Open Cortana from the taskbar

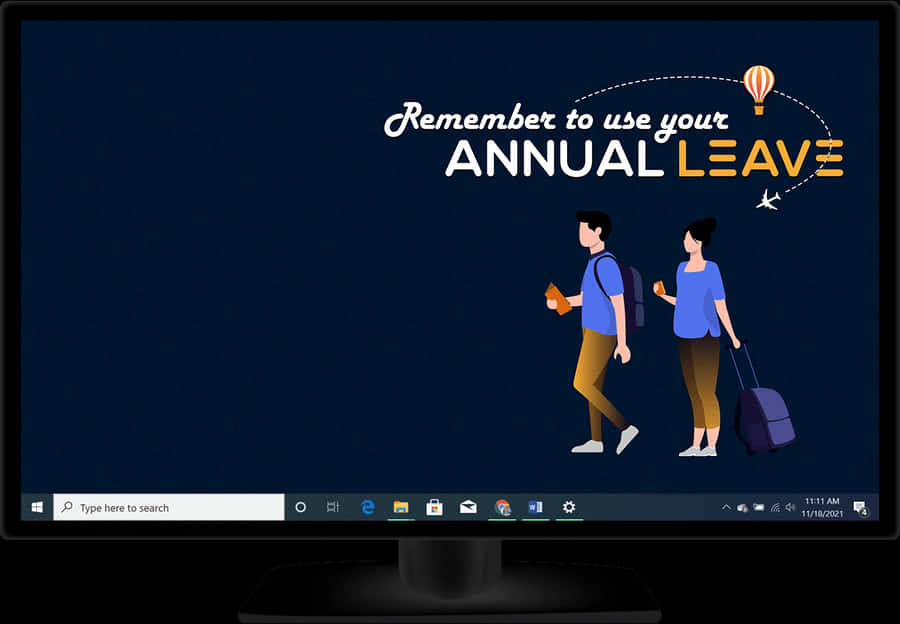pyautogui.click(x=300, y=508)
